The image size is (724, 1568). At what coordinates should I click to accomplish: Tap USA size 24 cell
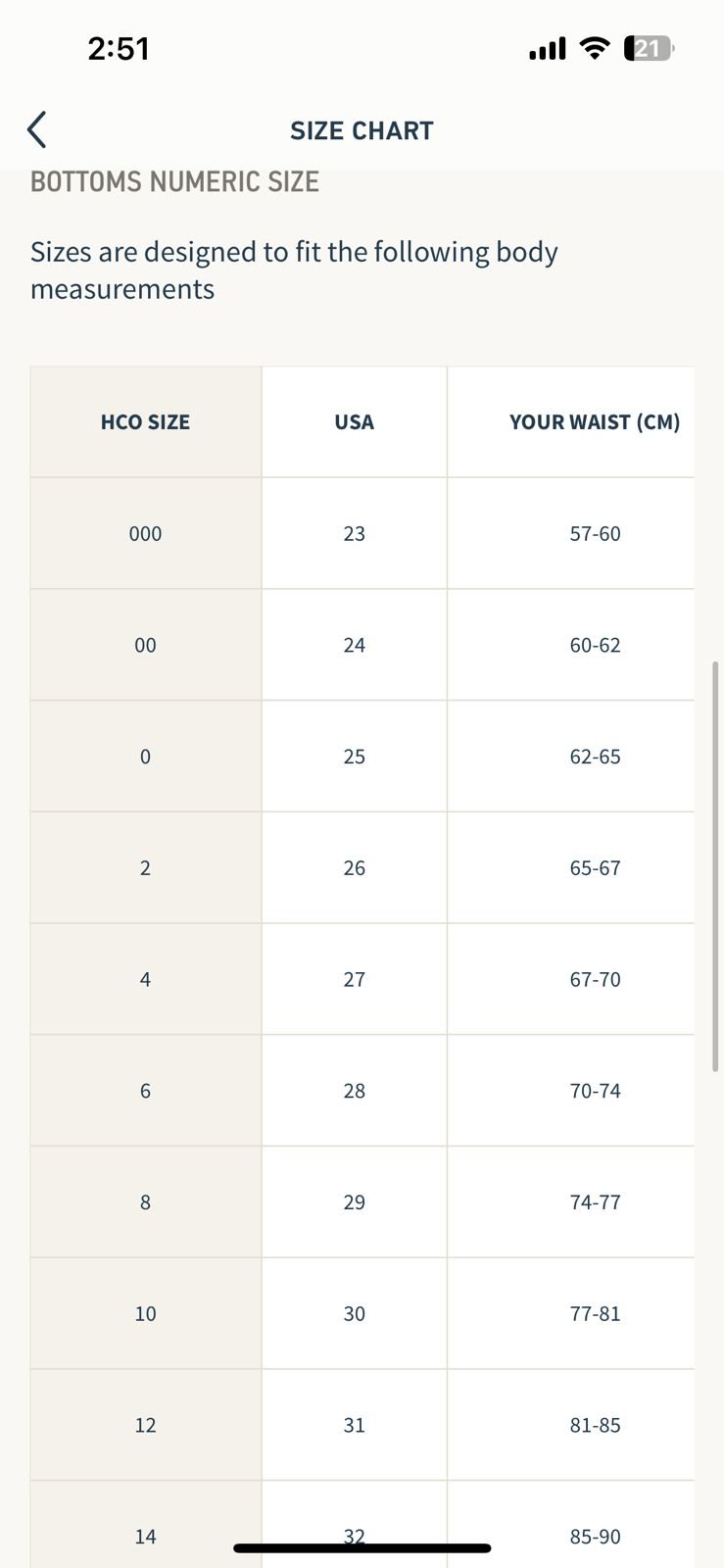354,645
